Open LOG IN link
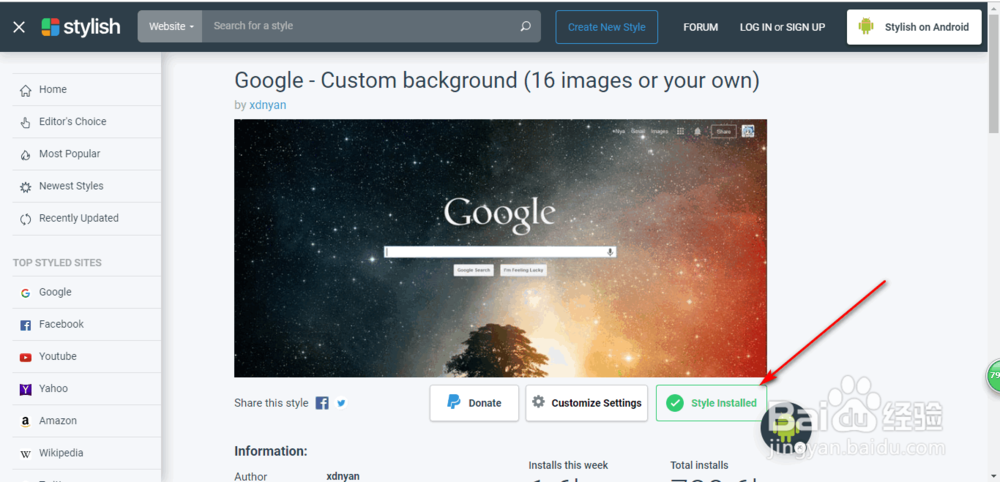 coord(756,27)
